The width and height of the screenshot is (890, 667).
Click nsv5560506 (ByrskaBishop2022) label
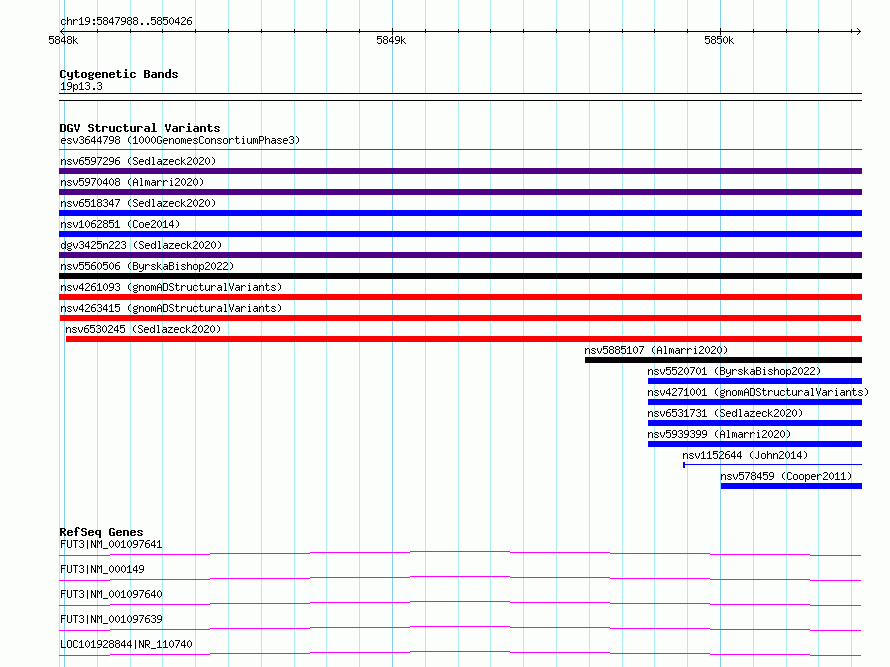(147, 266)
